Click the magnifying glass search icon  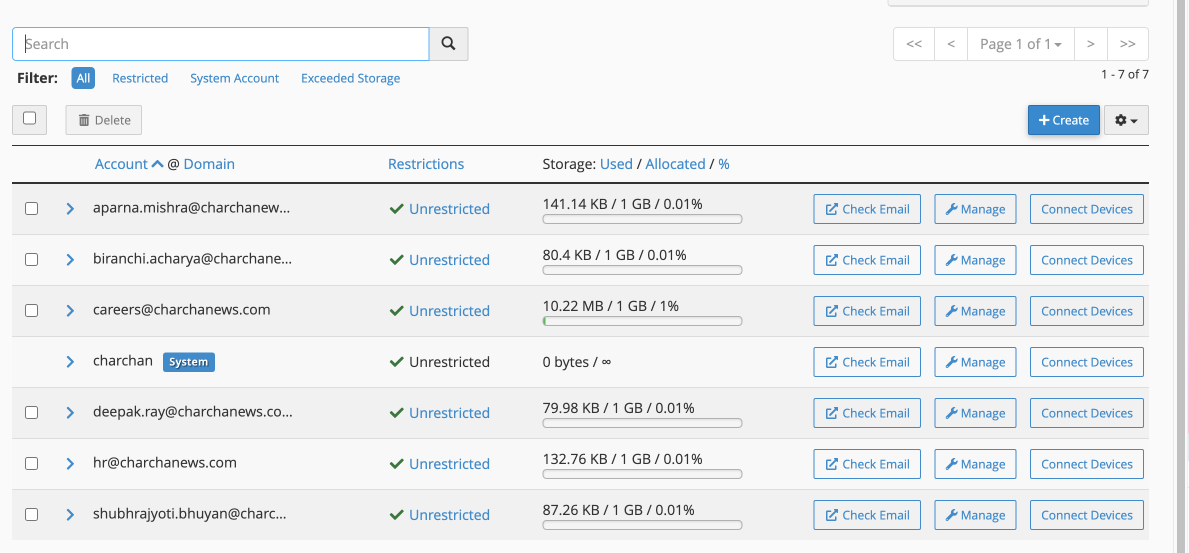[x=448, y=44]
